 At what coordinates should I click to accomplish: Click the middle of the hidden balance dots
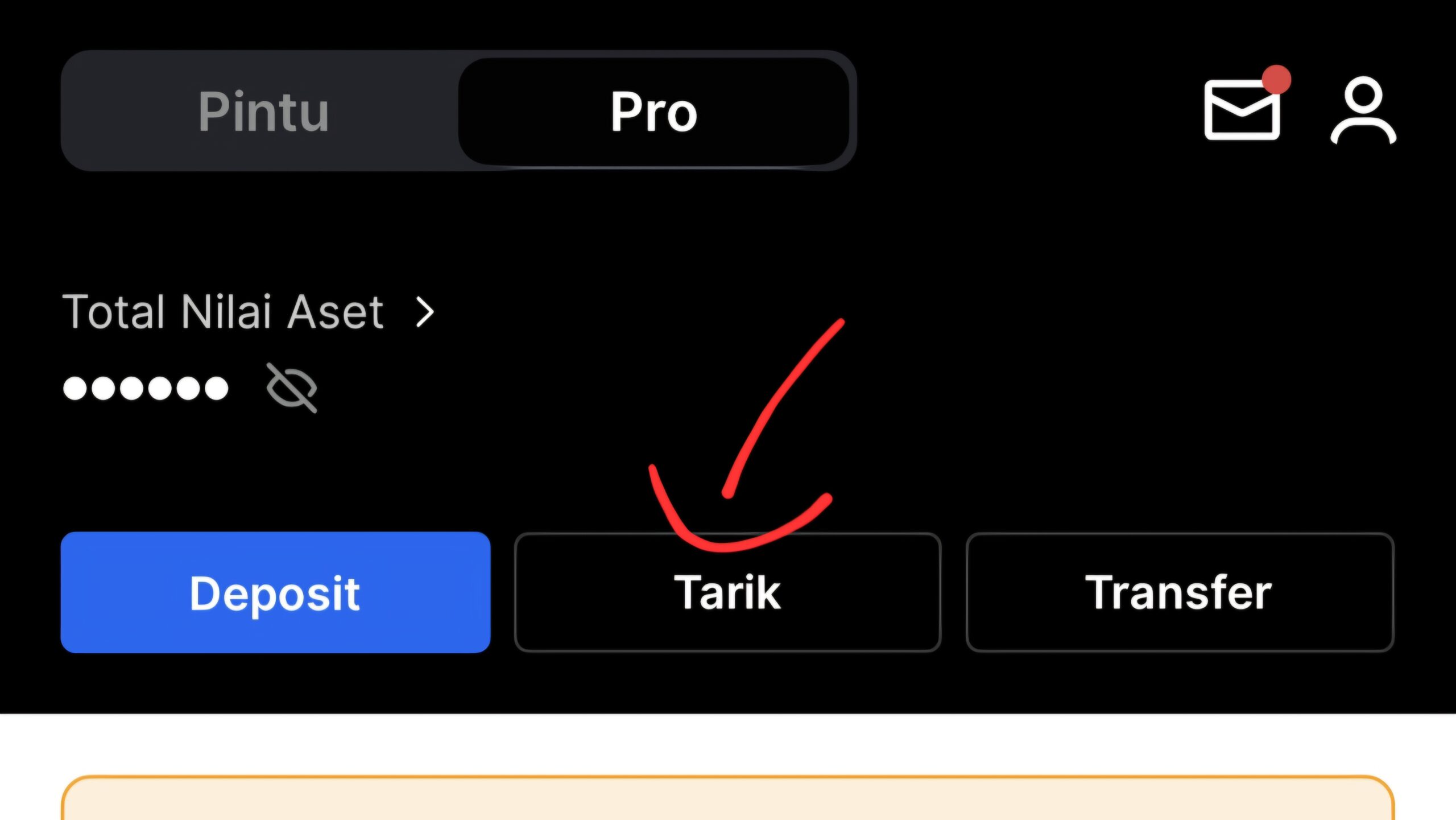[x=146, y=389]
